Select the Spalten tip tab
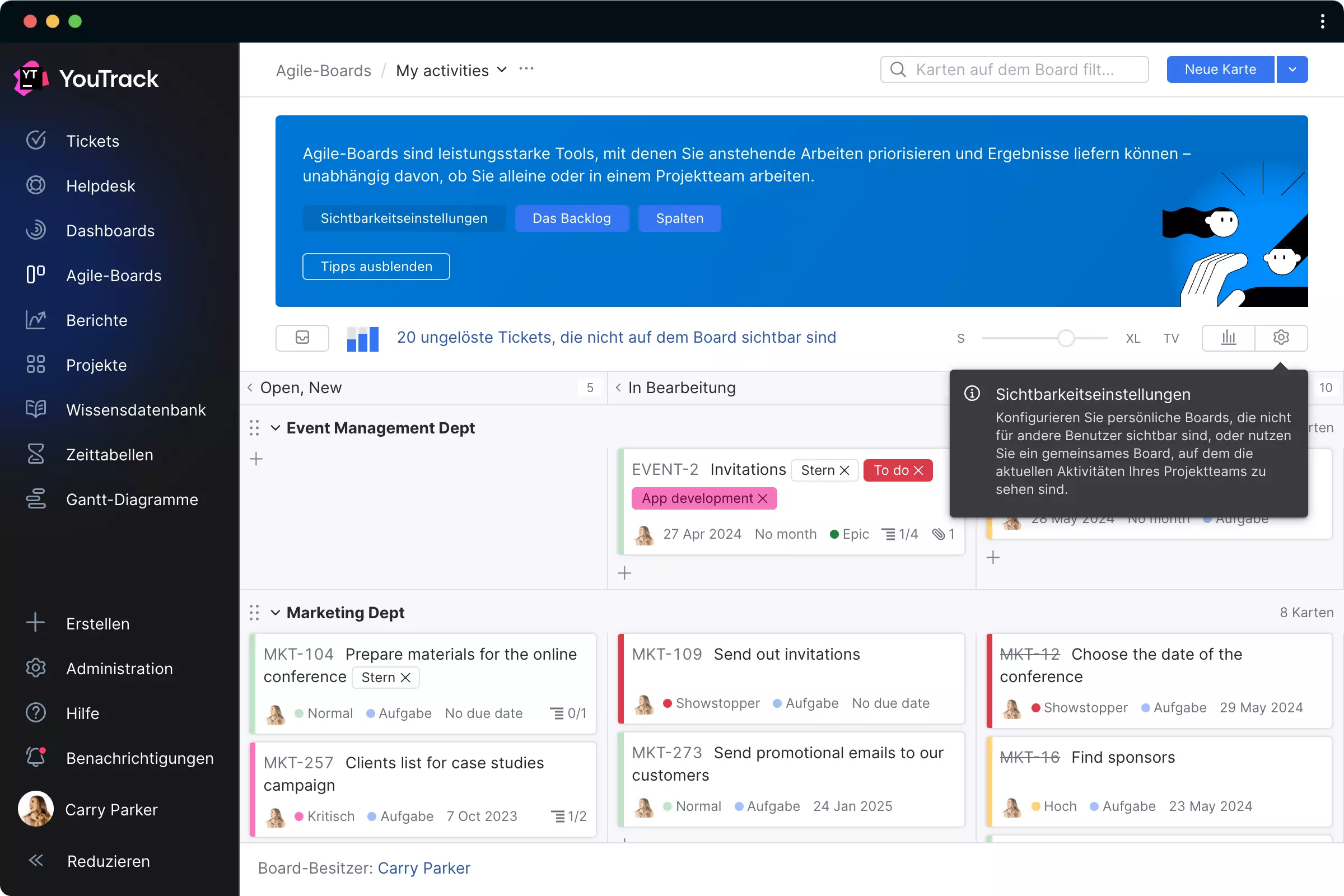1344x896 pixels. tap(679, 218)
